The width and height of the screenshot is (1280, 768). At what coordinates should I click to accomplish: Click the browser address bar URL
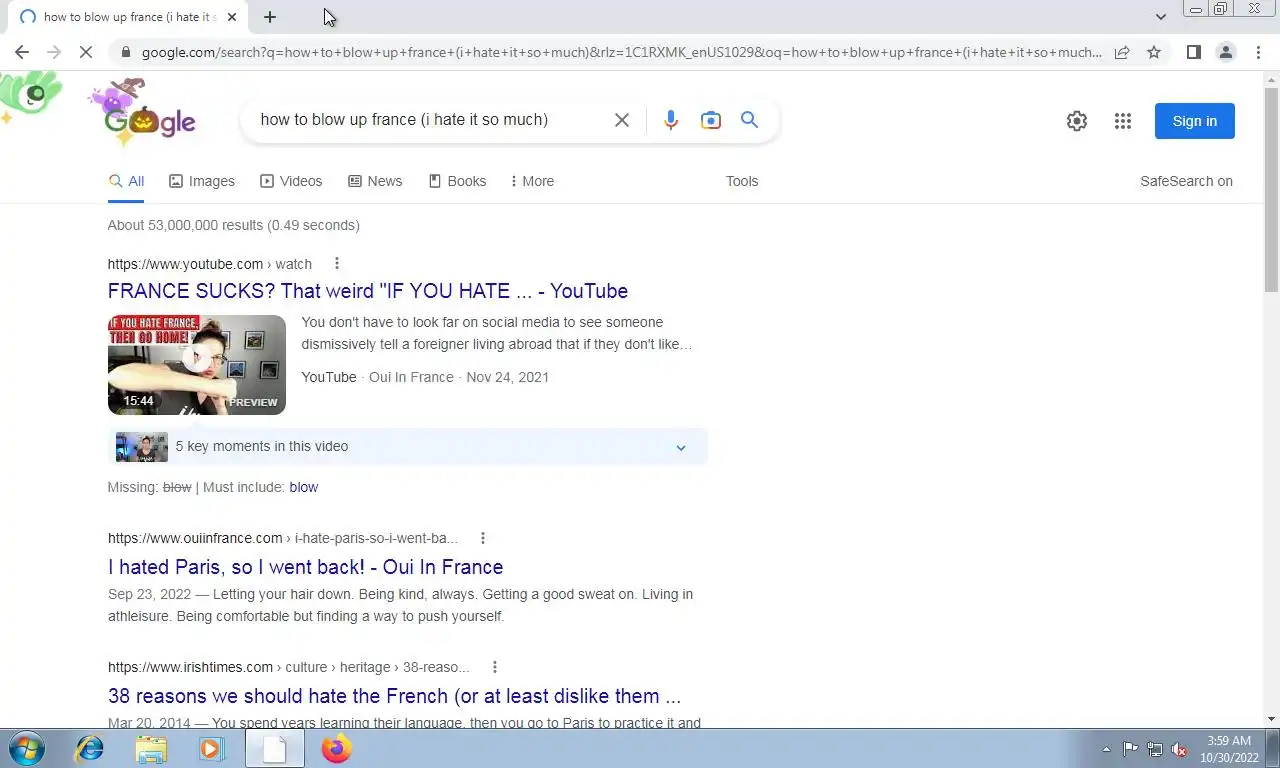click(x=621, y=52)
